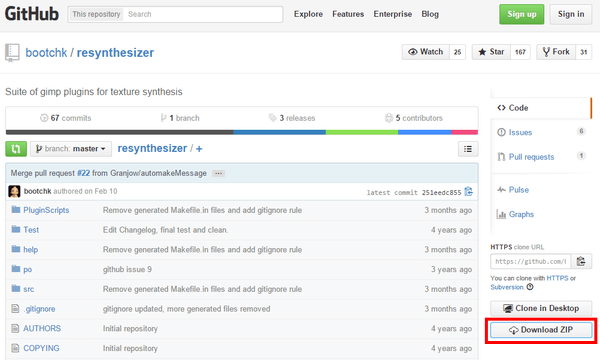The height and width of the screenshot is (360, 600).
Task: Open the Issues tab in sidebar
Action: pyautogui.click(x=540, y=132)
